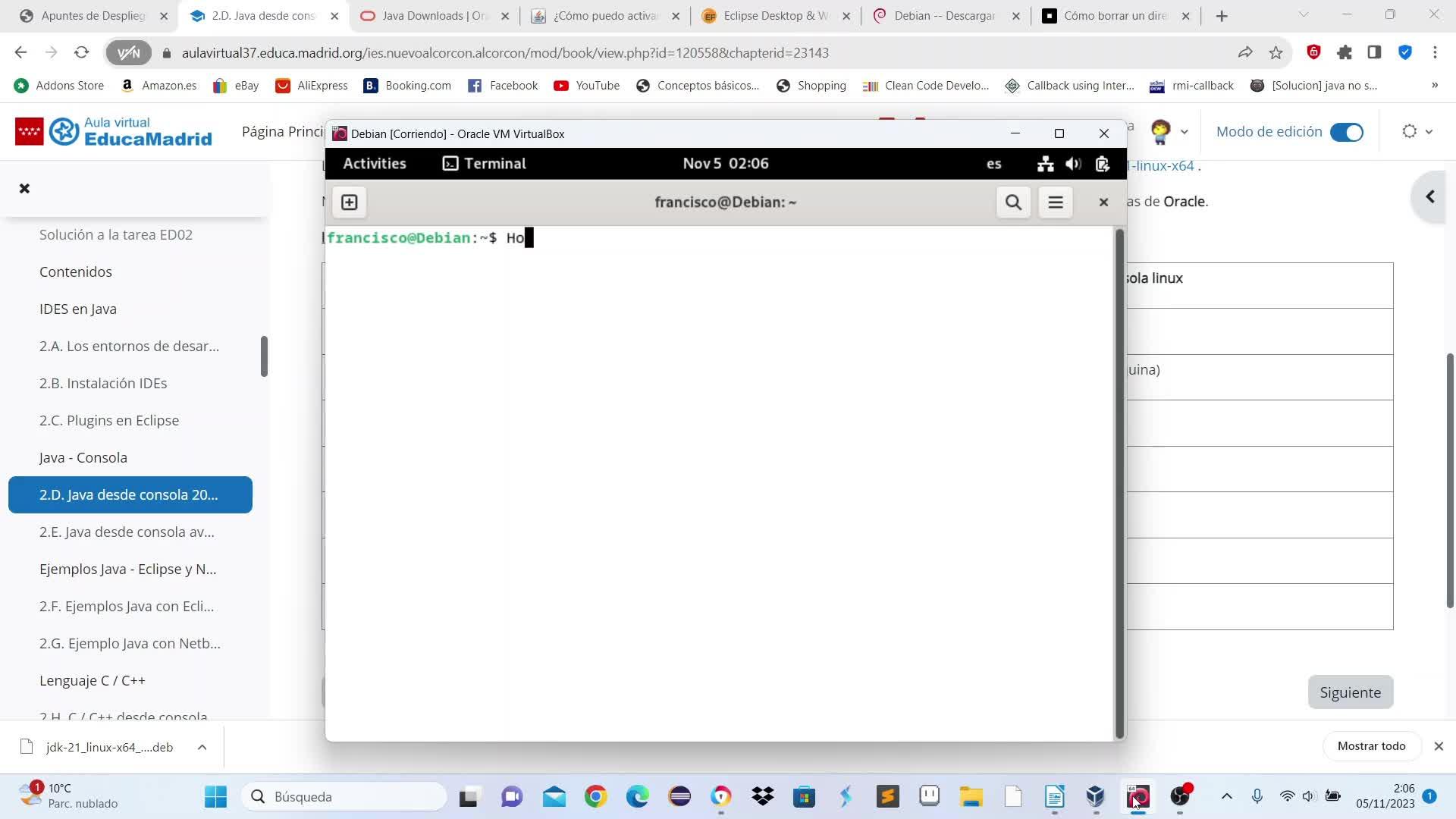The image size is (1456, 819).
Task: Open the Chrome extensions puzzle icon
Action: 1345,52
